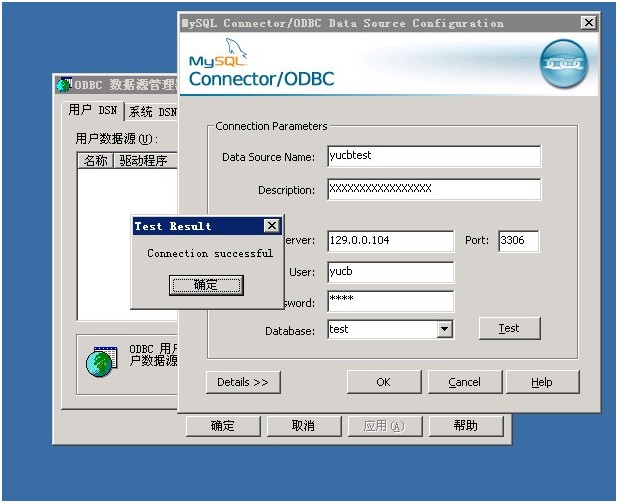Click 应用(A) in ODBC administrator window
This screenshot has height=503, width=618.
coord(385,426)
